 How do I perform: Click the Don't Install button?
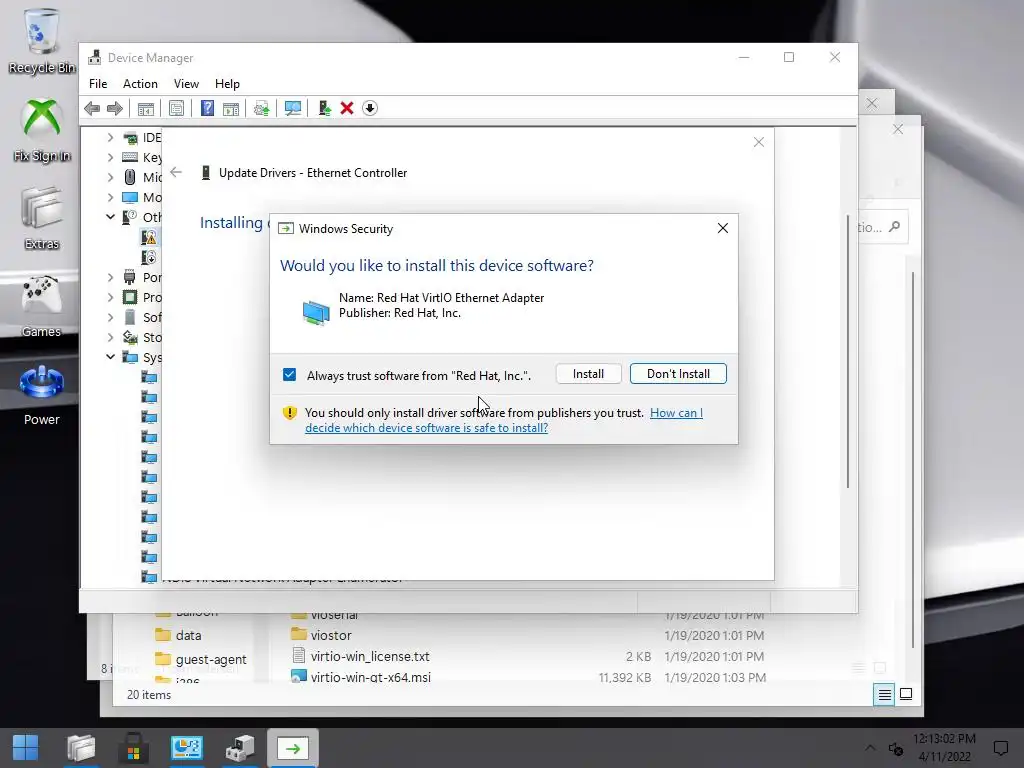click(x=678, y=374)
